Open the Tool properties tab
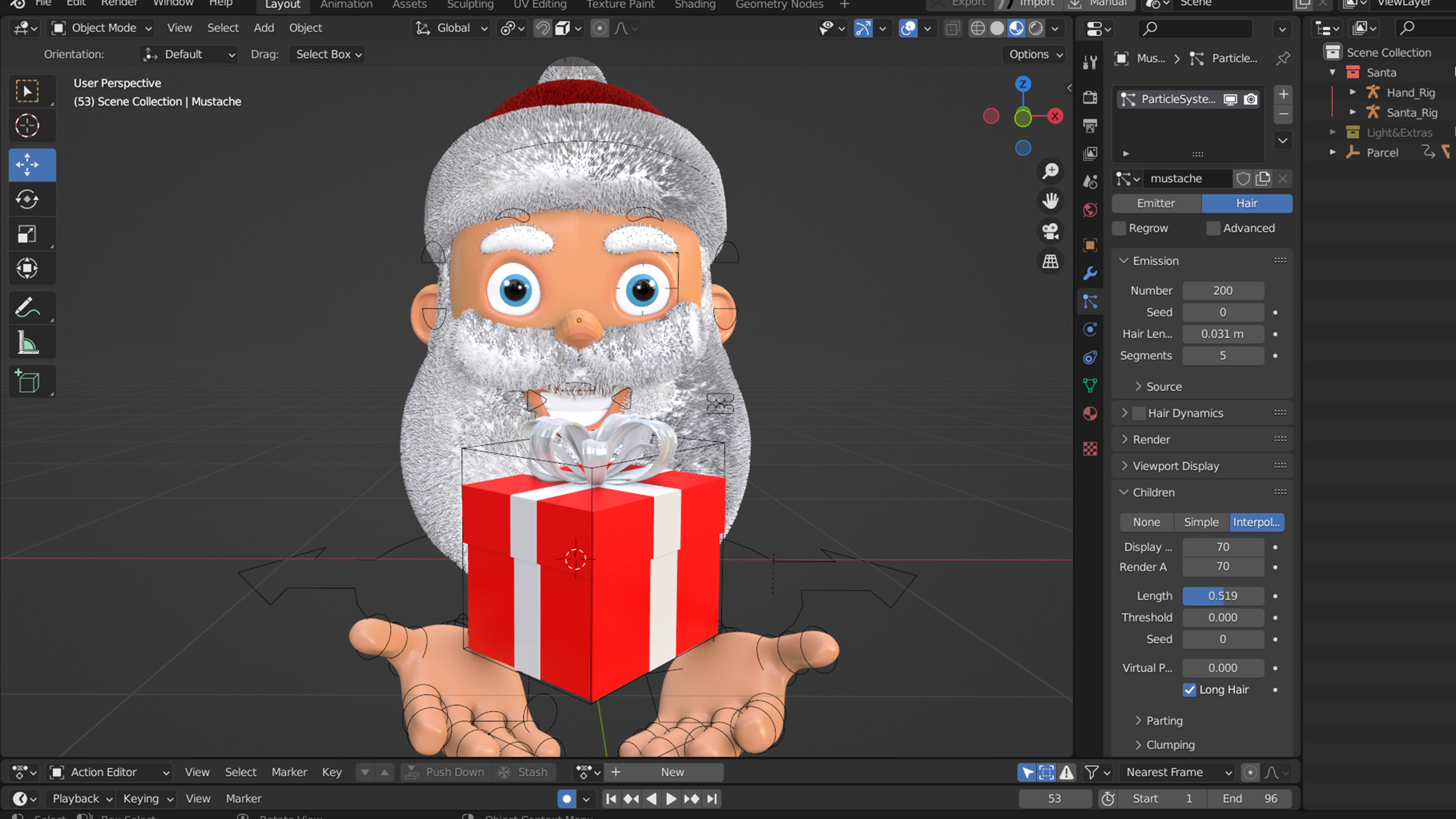 click(x=1090, y=63)
